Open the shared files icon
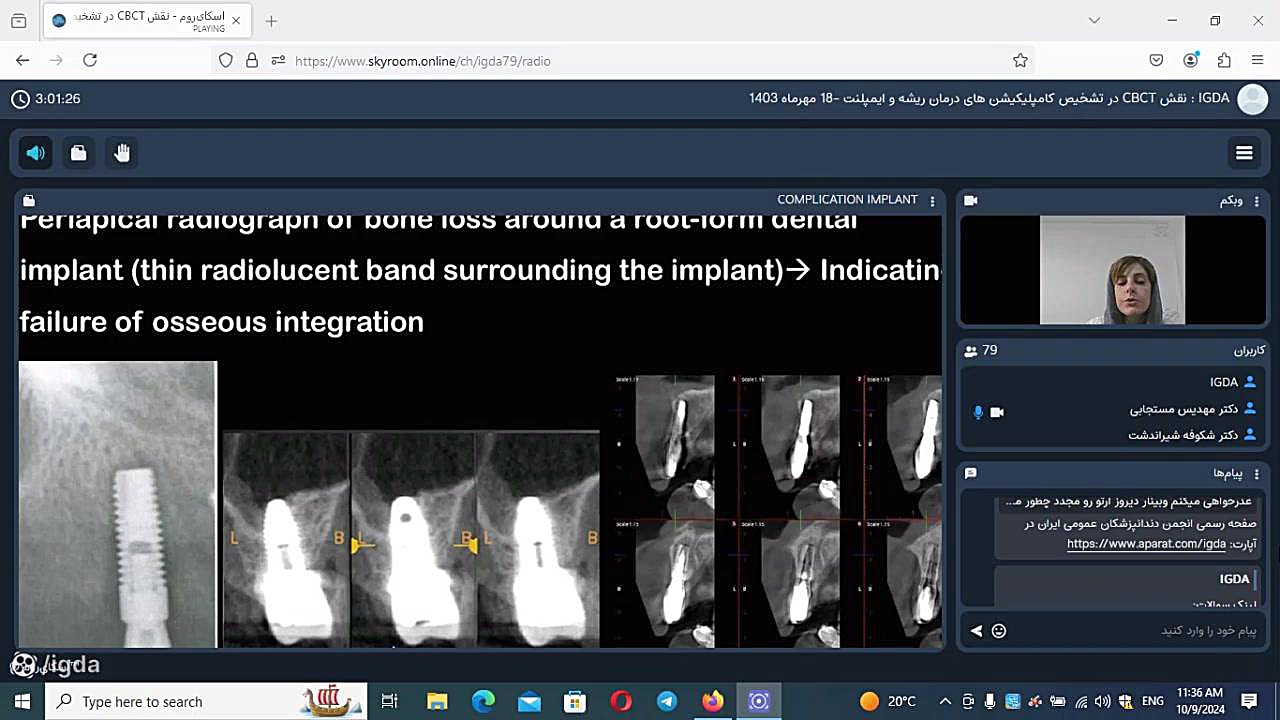Viewport: 1280px width, 720px height. tap(78, 153)
